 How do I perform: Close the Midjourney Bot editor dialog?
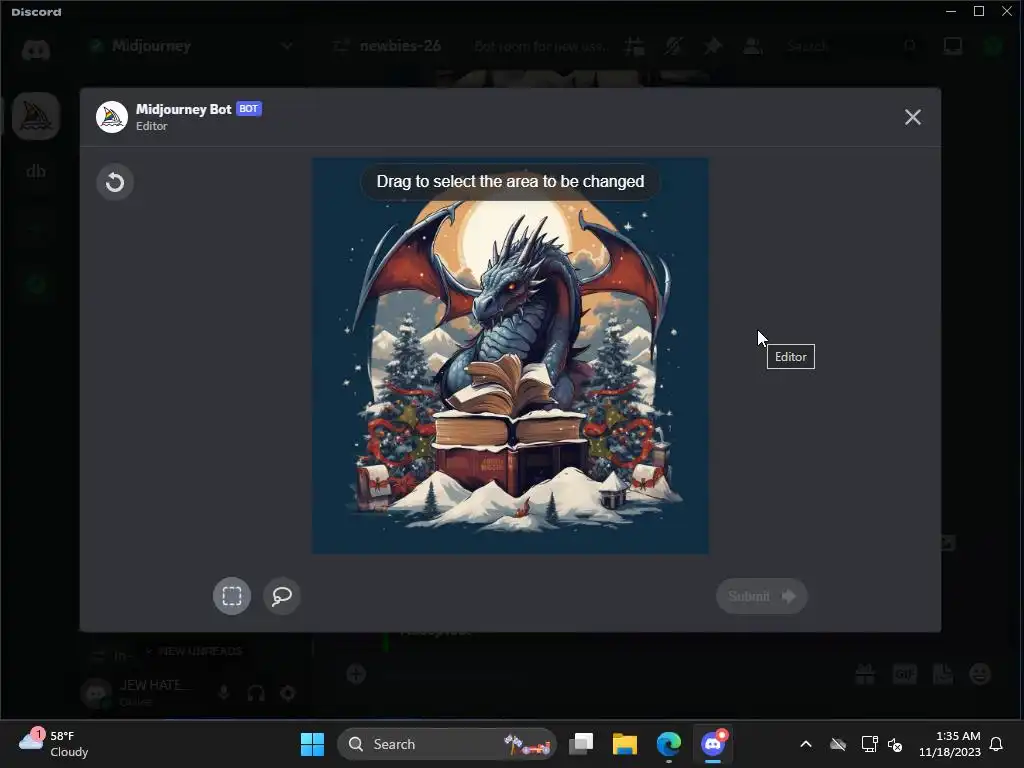(x=912, y=117)
